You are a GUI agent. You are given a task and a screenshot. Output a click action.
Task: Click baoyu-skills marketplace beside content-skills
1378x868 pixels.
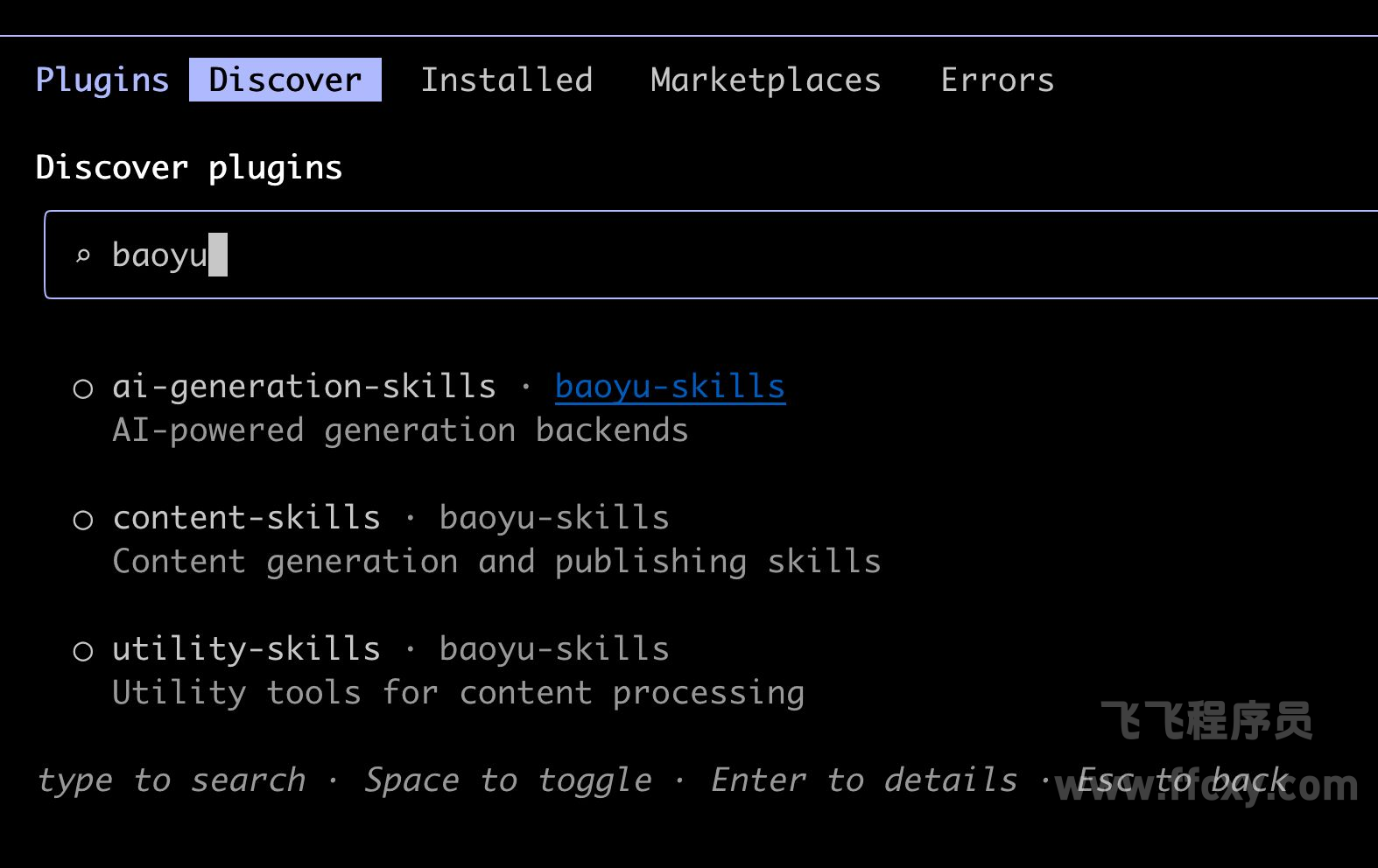coord(554,518)
